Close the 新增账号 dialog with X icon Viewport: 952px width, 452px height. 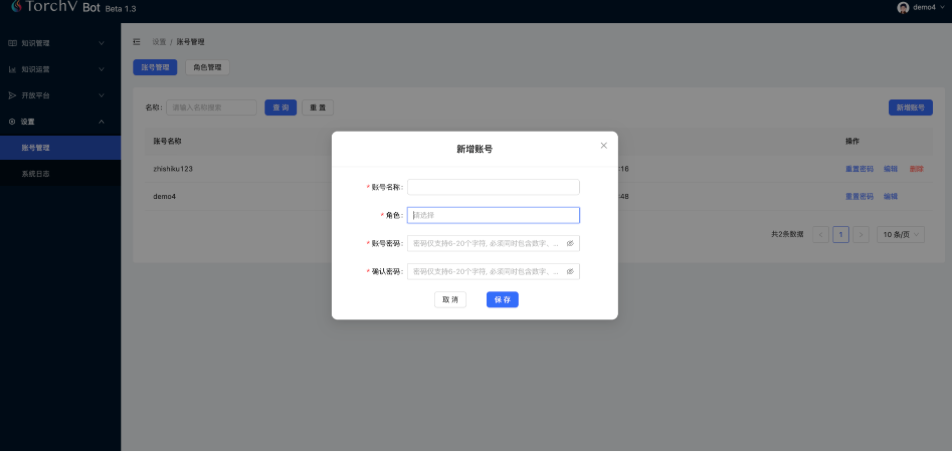click(603, 146)
